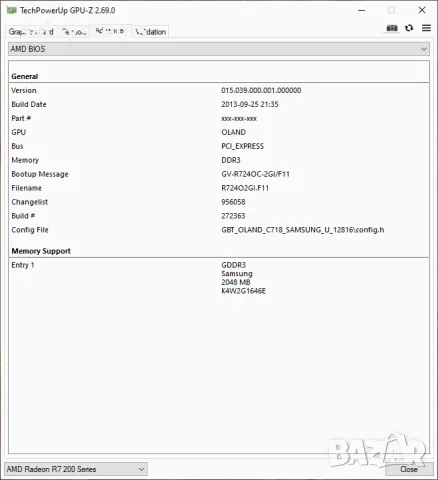Open the Validation tab
Viewport: 438px width, 480px height.
point(151,32)
